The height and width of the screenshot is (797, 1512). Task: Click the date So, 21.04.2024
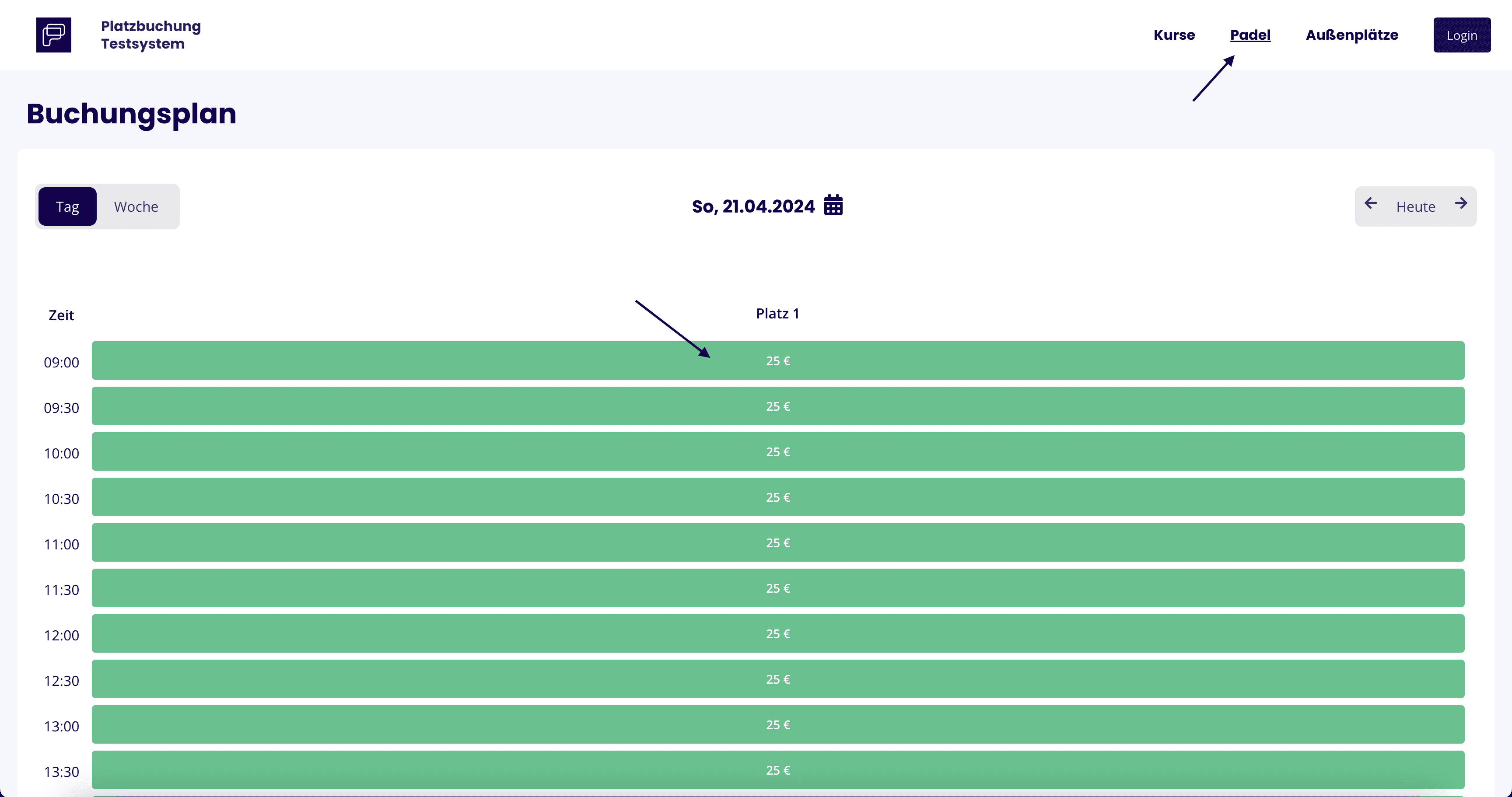click(753, 206)
